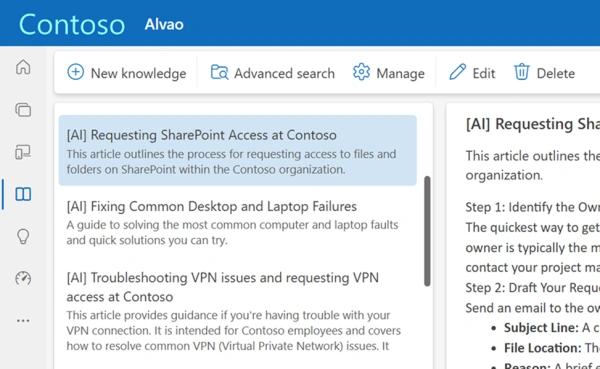Select the knowledge base book icon
600x369 pixels.
click(x=23, y=194)
